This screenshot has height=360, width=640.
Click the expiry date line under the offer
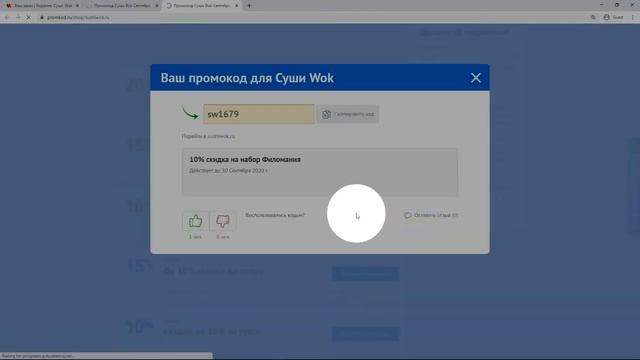pos(229,171)
